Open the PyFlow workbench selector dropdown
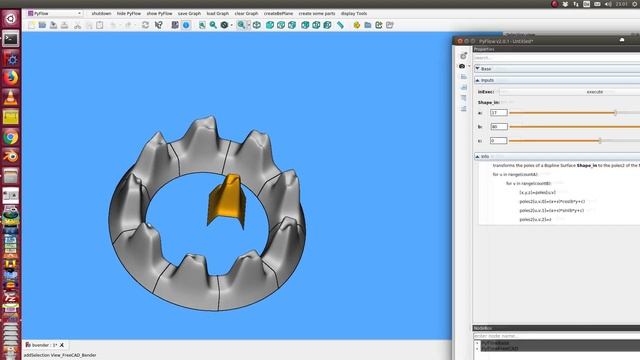640x360 pixels. [54, 13]
